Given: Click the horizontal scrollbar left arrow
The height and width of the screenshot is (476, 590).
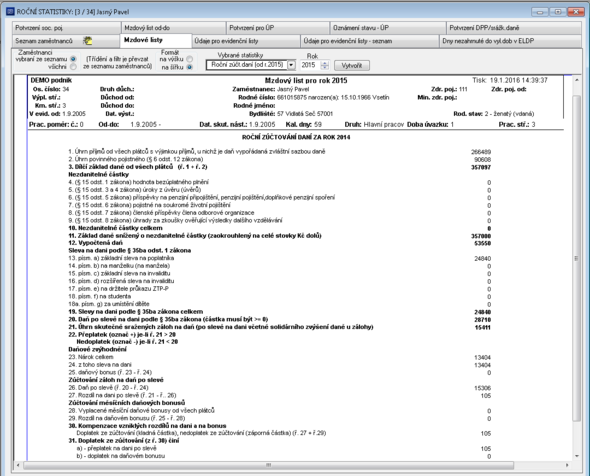Looking at the screenshot, I should click(18, 465).
